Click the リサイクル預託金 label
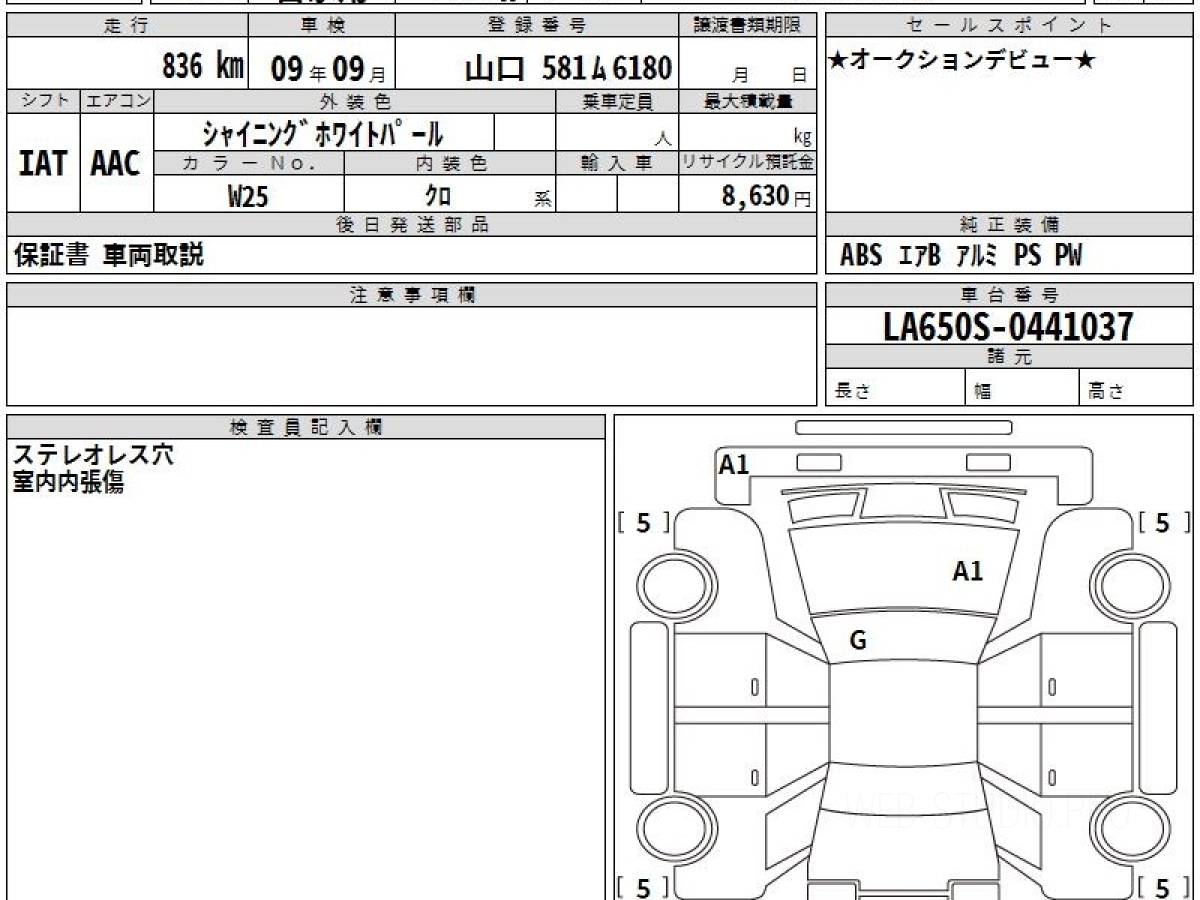This screenshot has width=1200, height=900. 748,163
